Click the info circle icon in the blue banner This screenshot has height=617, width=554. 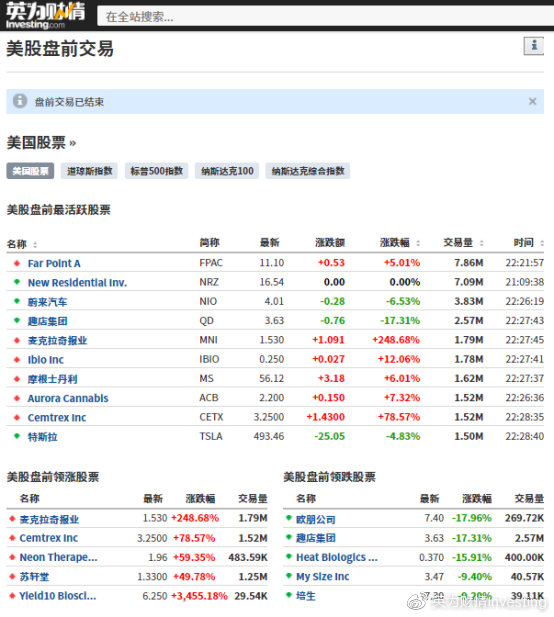point(20,101)
